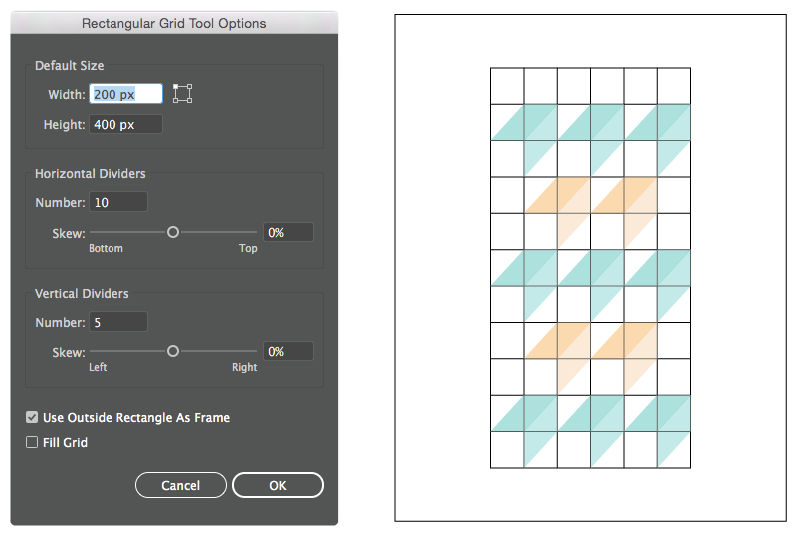Click the Horizontal Dividers Number field

[118, 202]
